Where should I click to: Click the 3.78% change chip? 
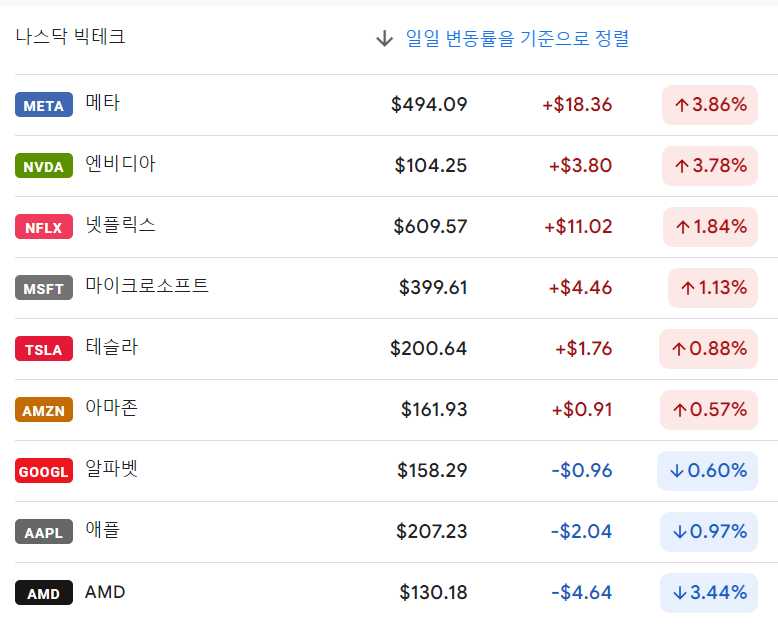click(710, 166)
